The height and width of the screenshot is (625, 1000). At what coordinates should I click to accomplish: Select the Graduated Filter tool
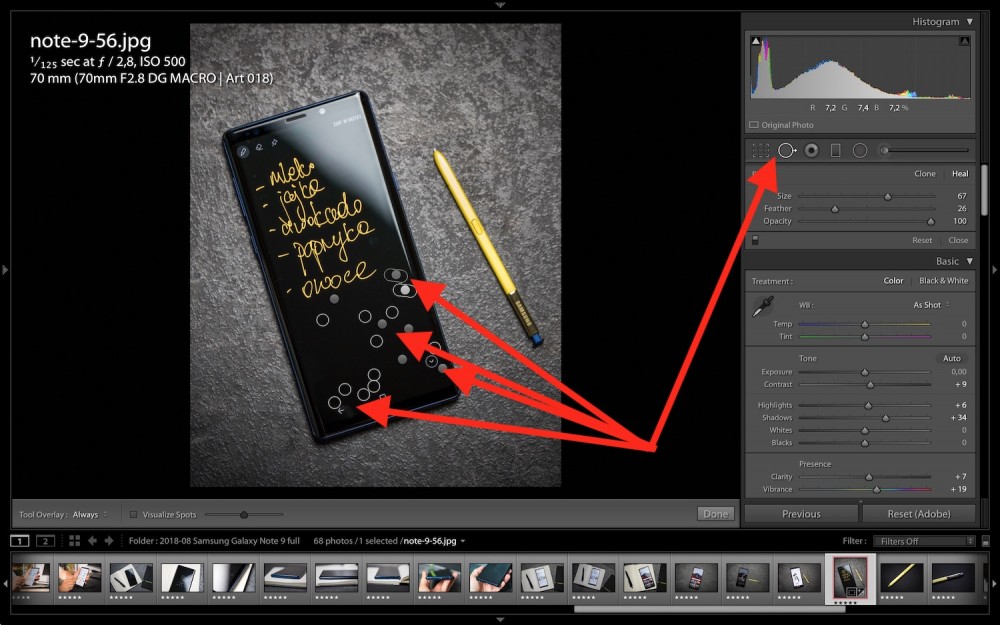(x=835, y=151)
